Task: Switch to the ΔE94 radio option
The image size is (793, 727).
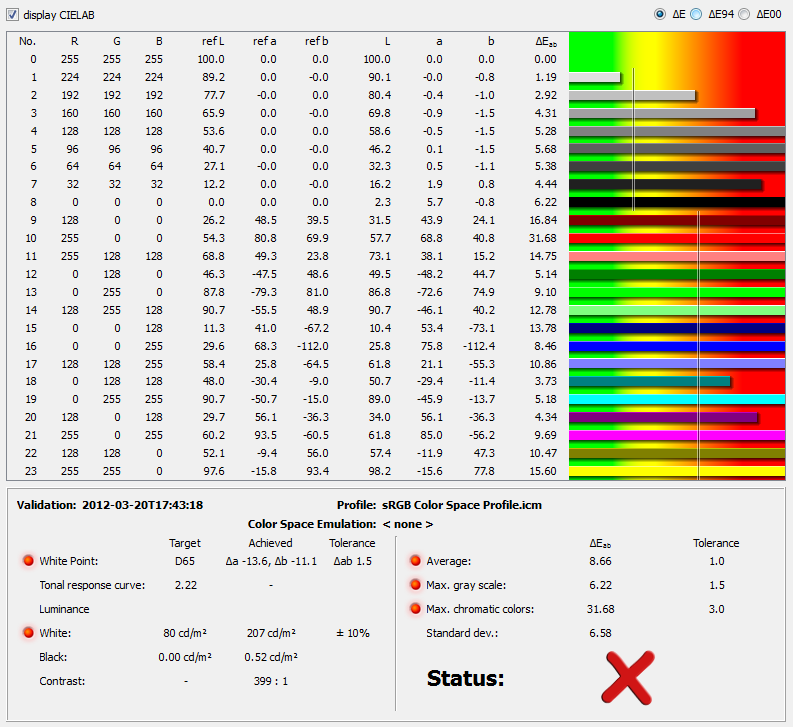Action: [x=699, y=14]
